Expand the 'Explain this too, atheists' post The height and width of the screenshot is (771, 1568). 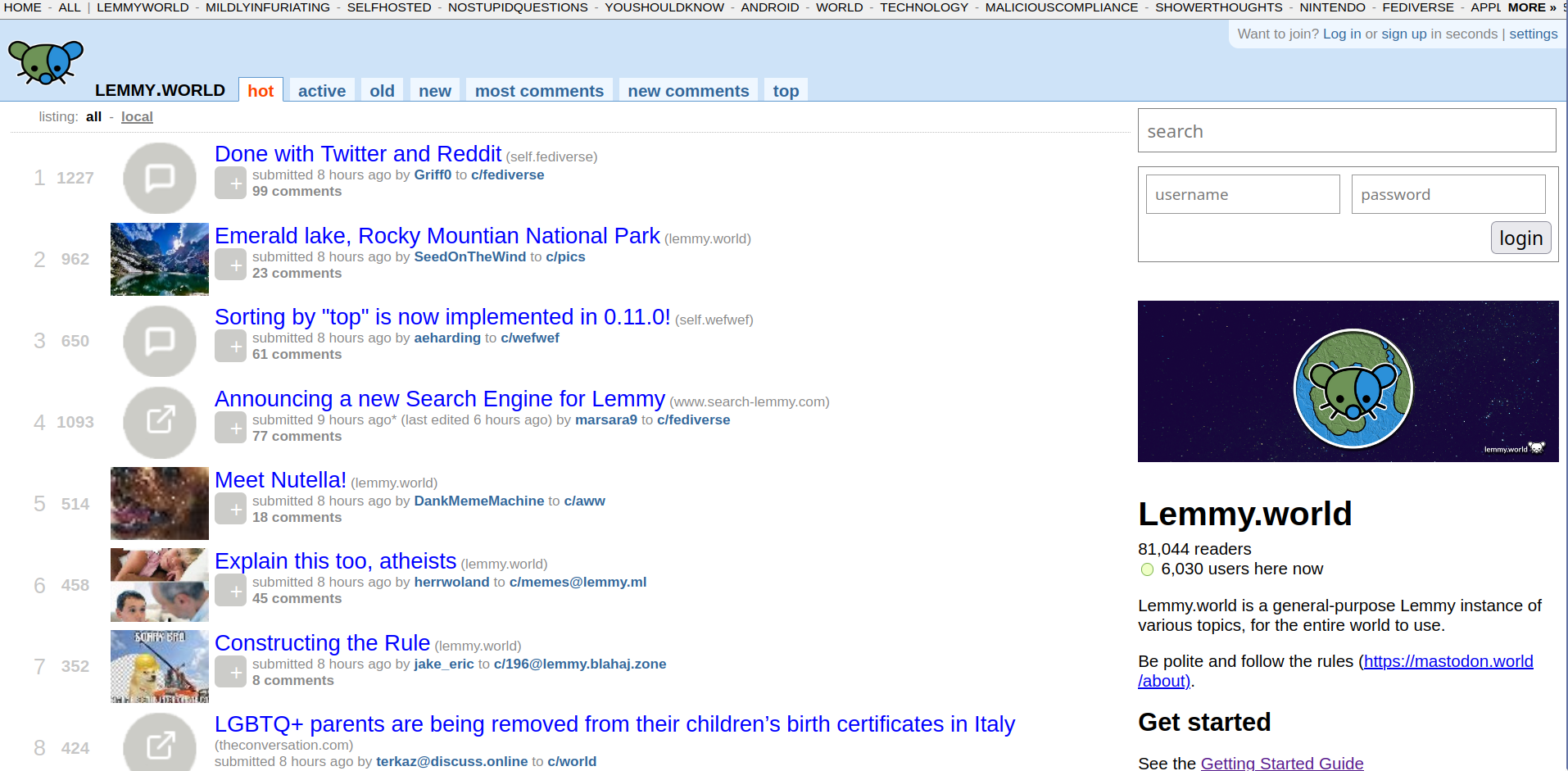pos(230,590)
